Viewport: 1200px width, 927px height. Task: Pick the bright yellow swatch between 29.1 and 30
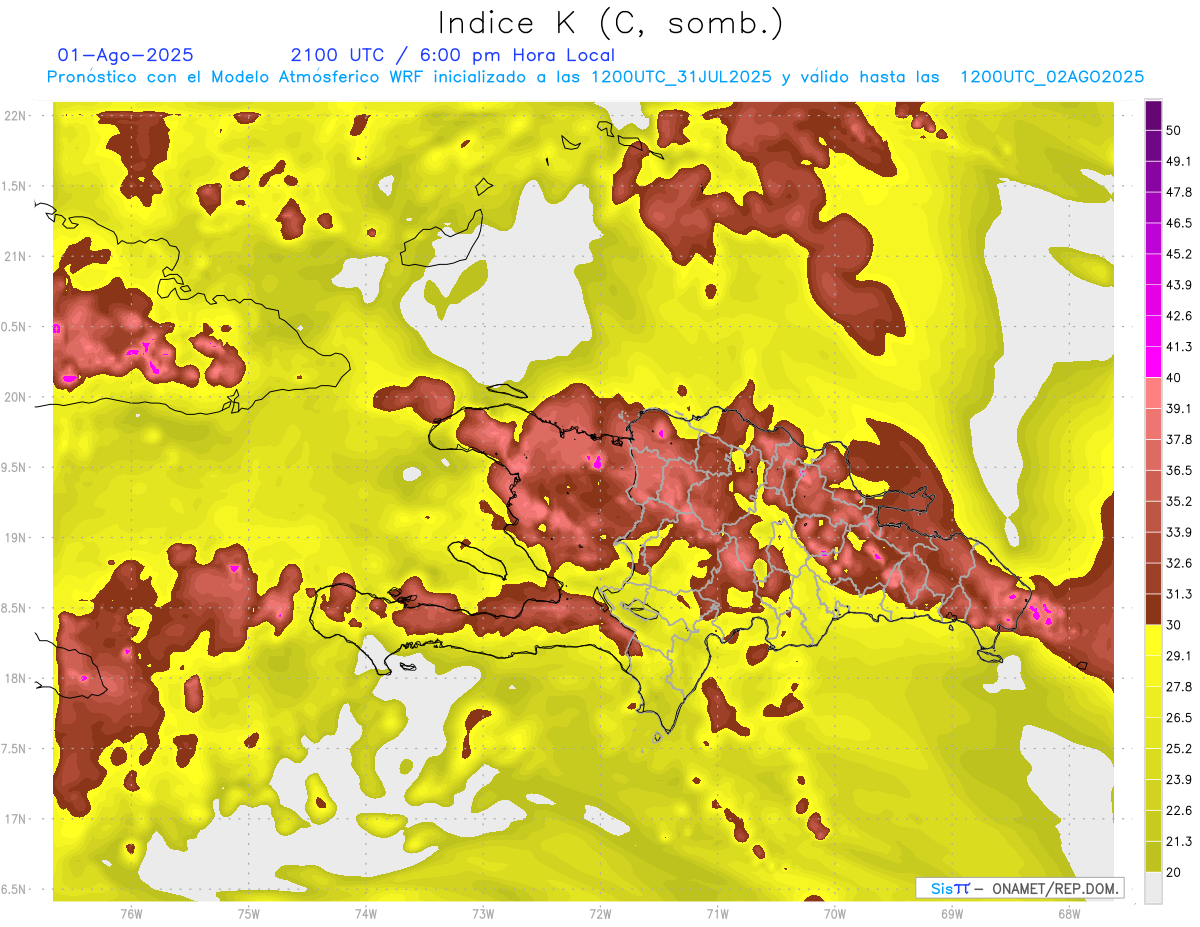point(1154,640)
